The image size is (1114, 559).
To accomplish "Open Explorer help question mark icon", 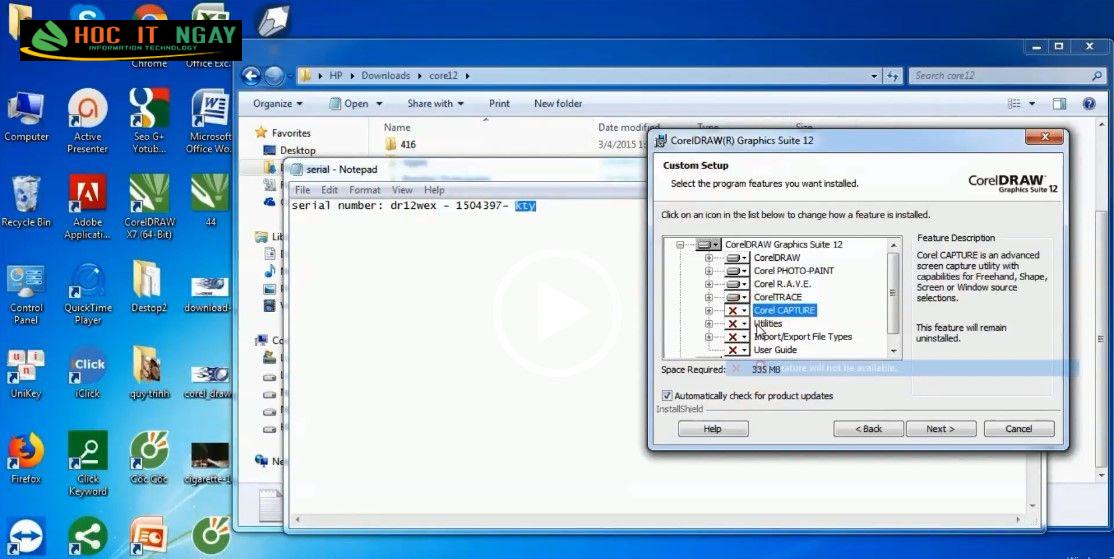I will pos(1088,104).
